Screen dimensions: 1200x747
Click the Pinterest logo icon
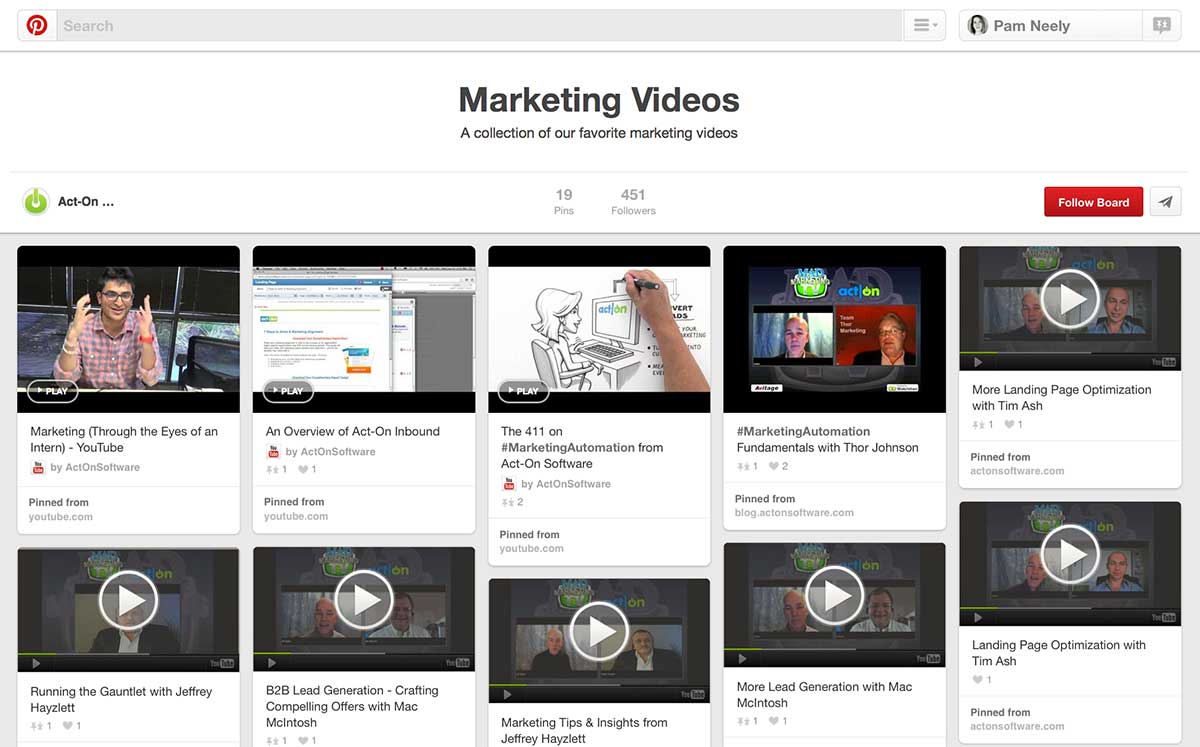[37, 26]
